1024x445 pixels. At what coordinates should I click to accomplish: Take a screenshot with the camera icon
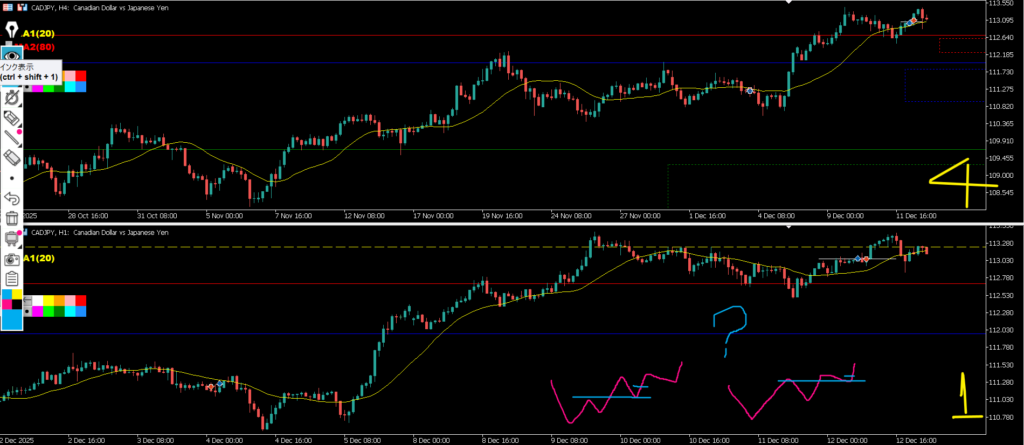click(x=12, y=257)
